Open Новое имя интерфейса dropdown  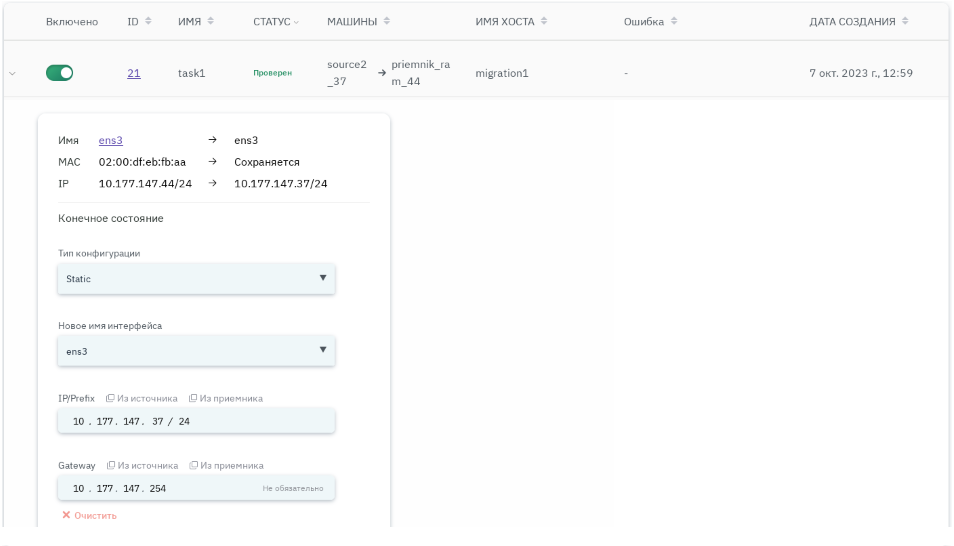pyautogui.click(x=196, y=351)
